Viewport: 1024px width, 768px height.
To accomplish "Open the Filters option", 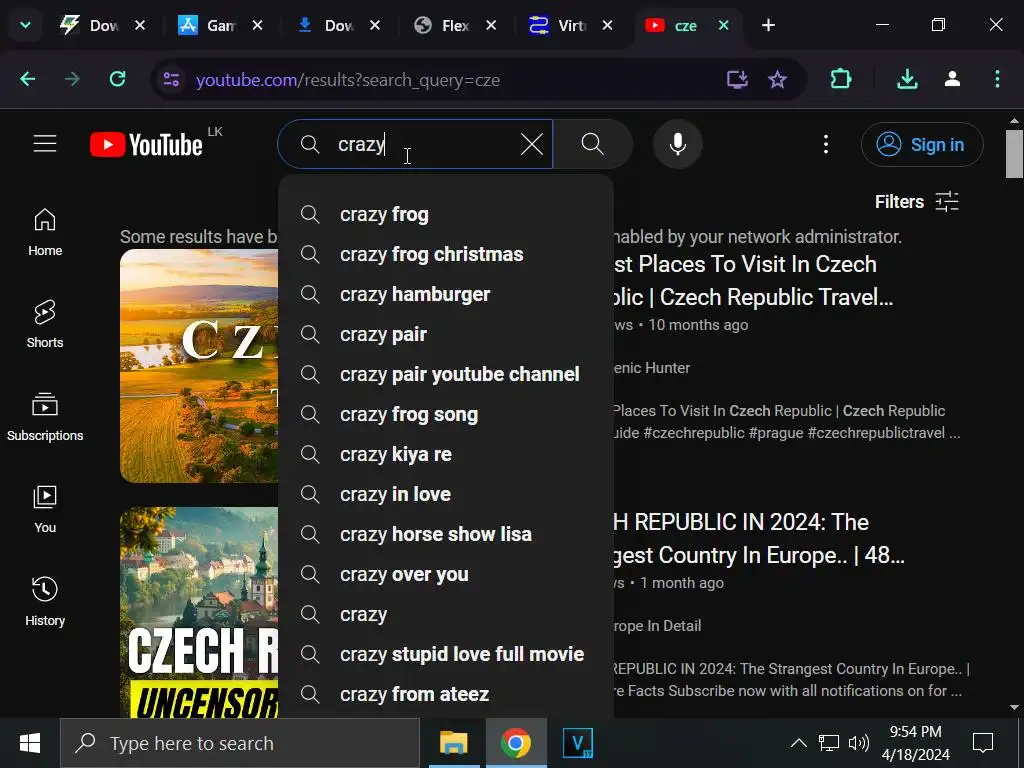I will click(917, 202).
